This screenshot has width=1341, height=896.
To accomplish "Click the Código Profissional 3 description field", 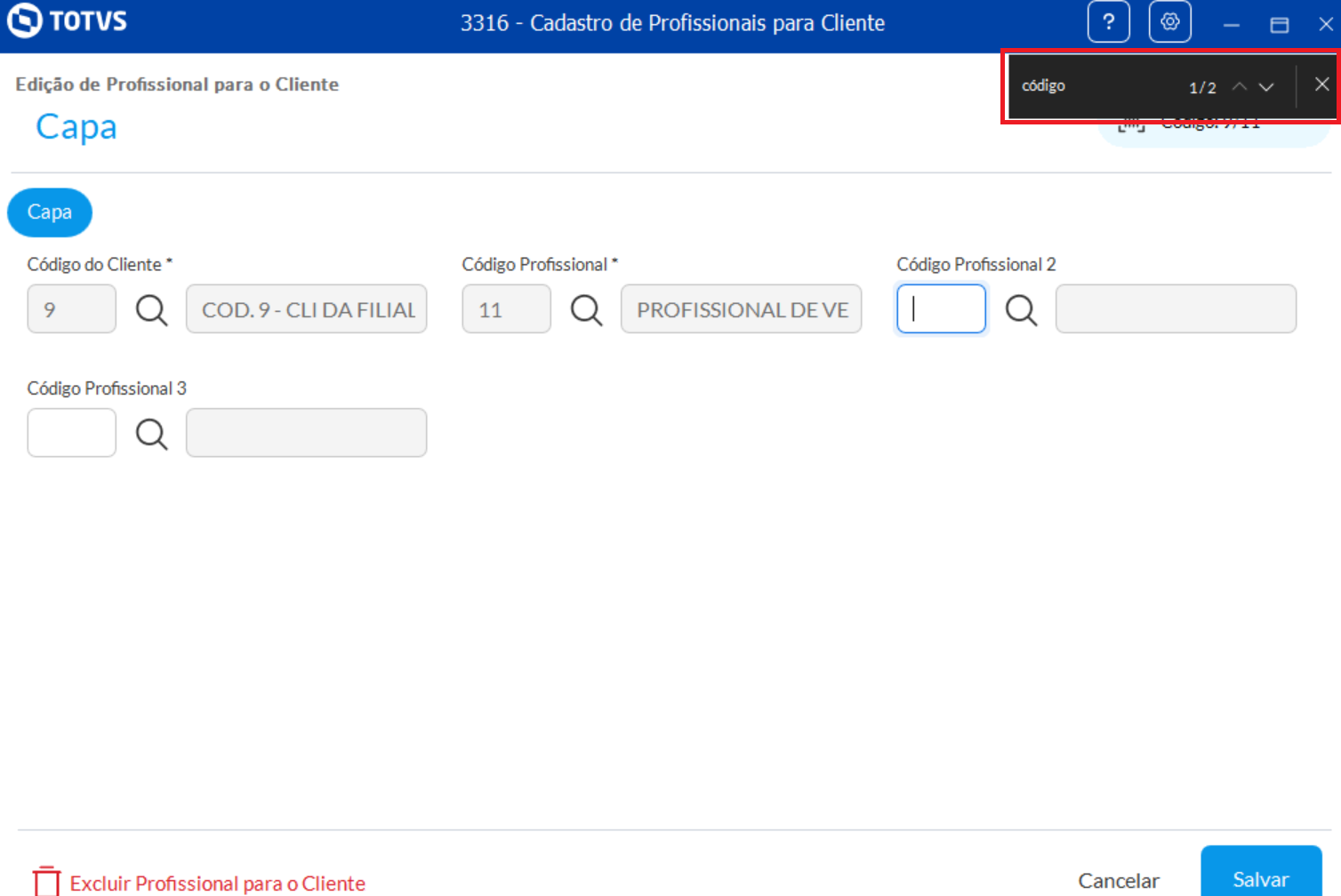I will coord(307,433).
